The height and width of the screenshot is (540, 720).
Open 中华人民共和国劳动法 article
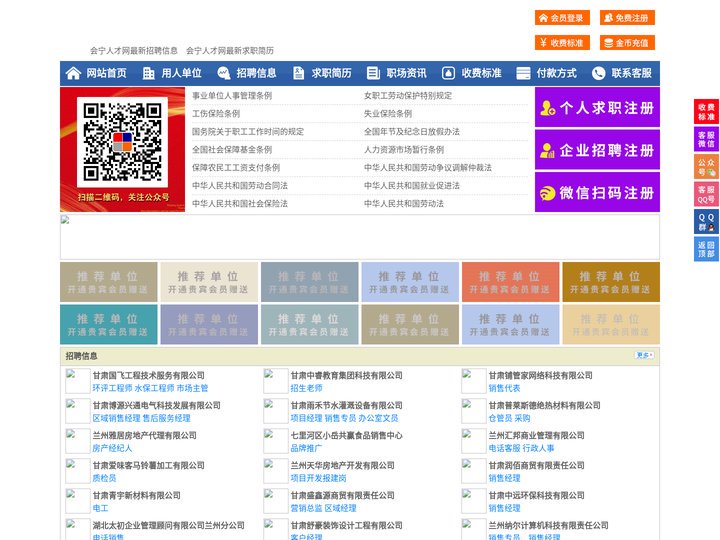point(404,203)
